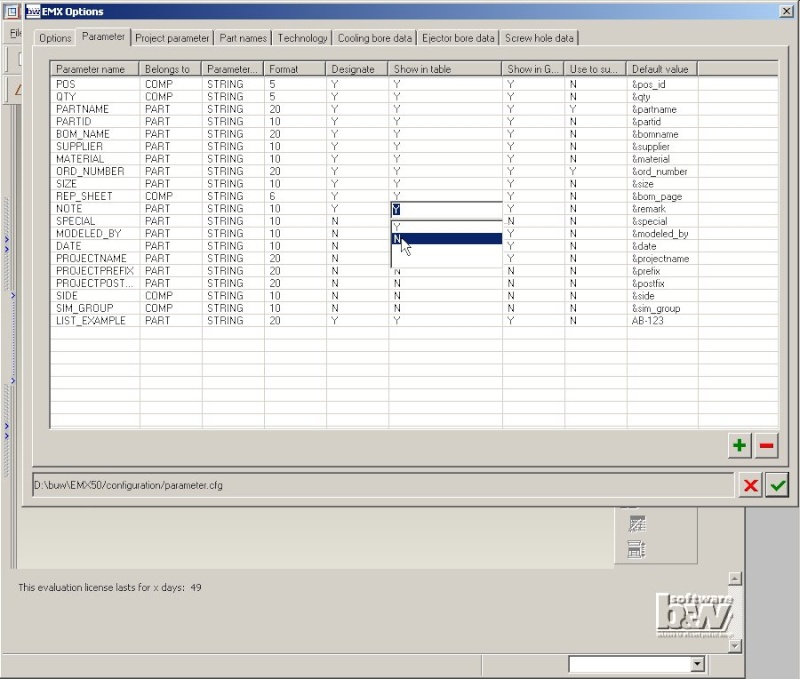
Task: Click the &modeled_by default value cell
Action: 662,234
